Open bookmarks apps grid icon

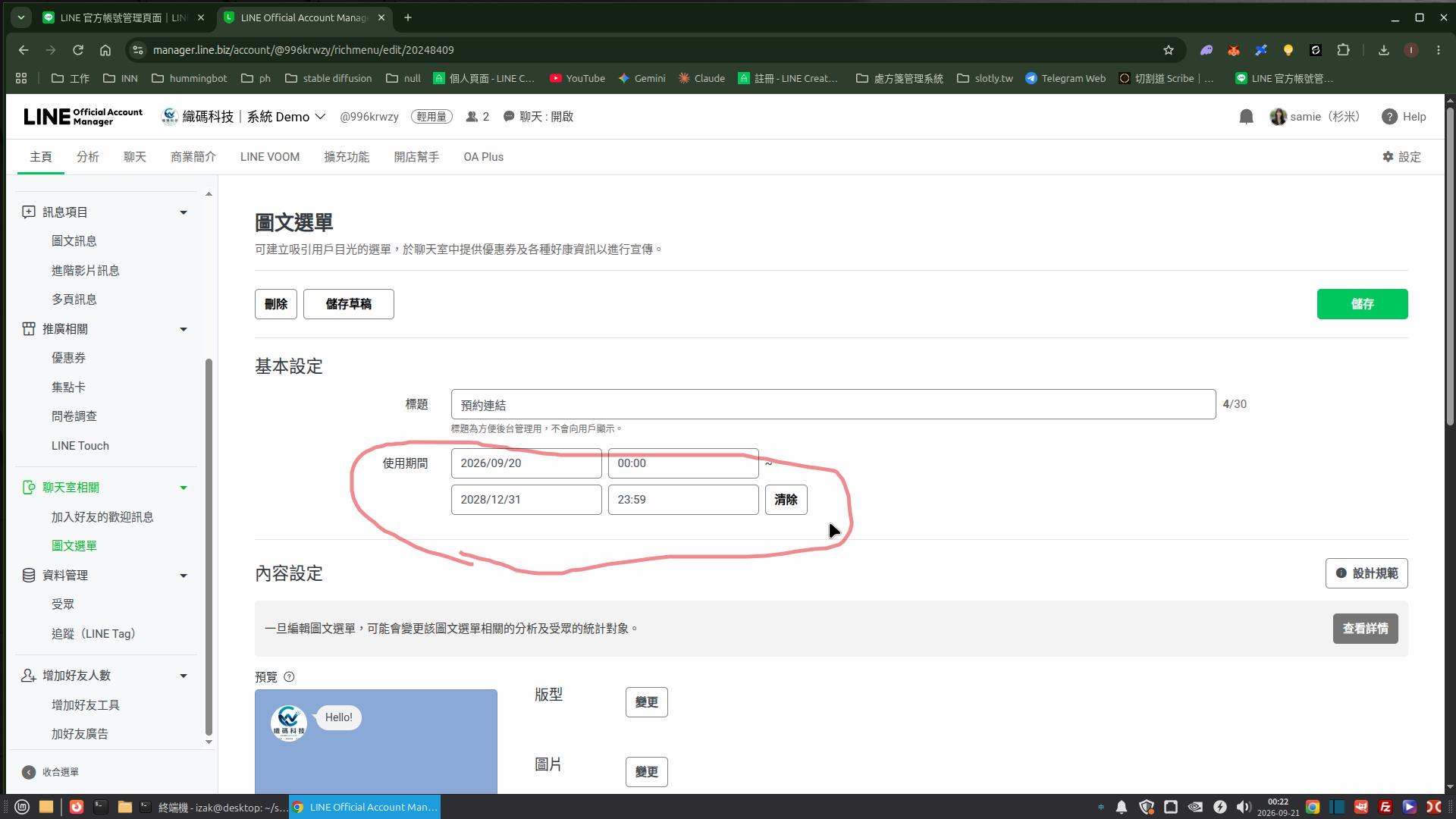point(21,78)
